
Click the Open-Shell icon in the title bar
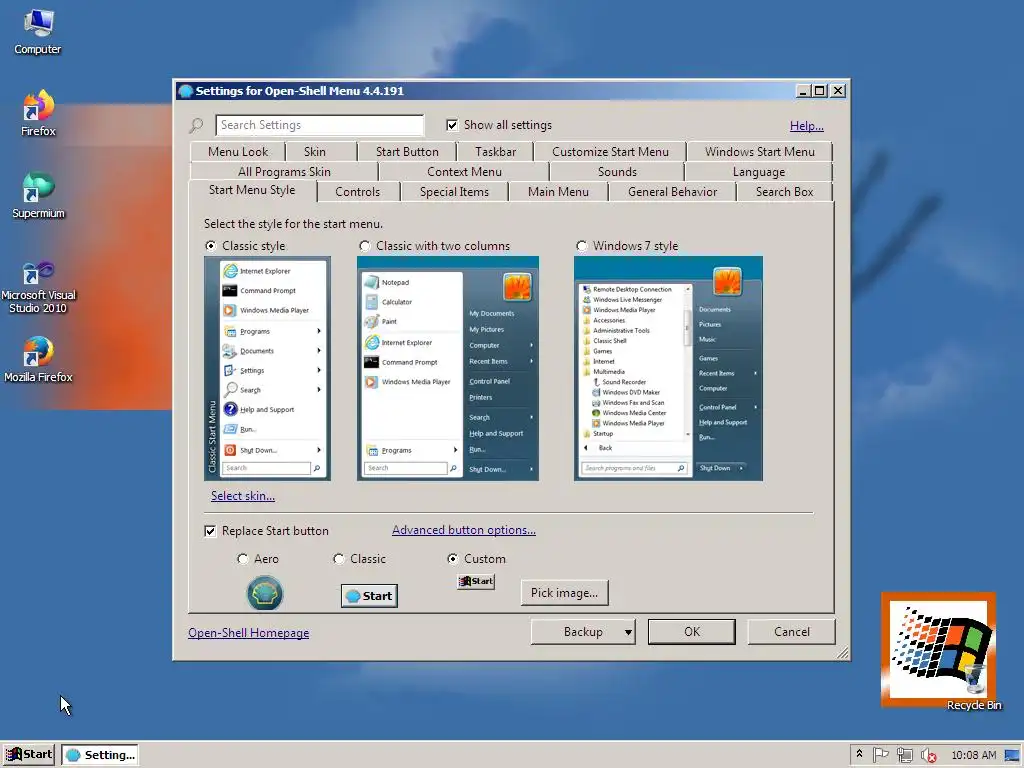[185, 91]
